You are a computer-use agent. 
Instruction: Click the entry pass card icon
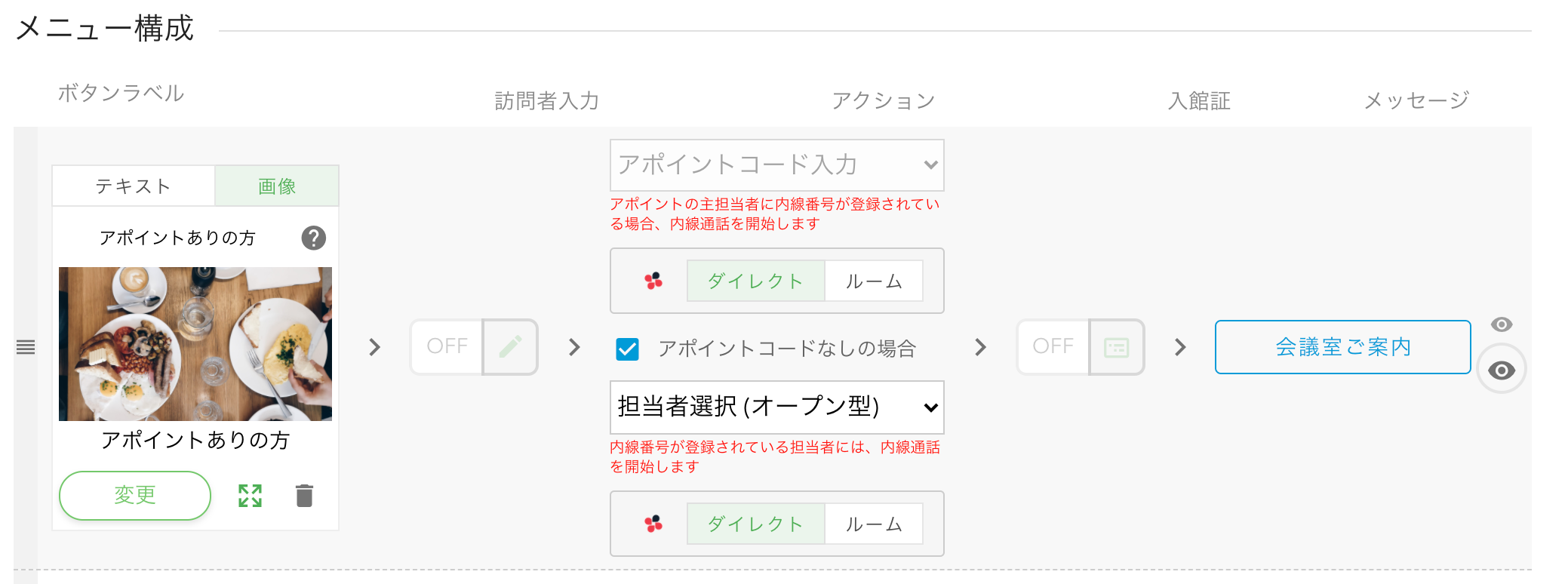tap(1116, 347)
